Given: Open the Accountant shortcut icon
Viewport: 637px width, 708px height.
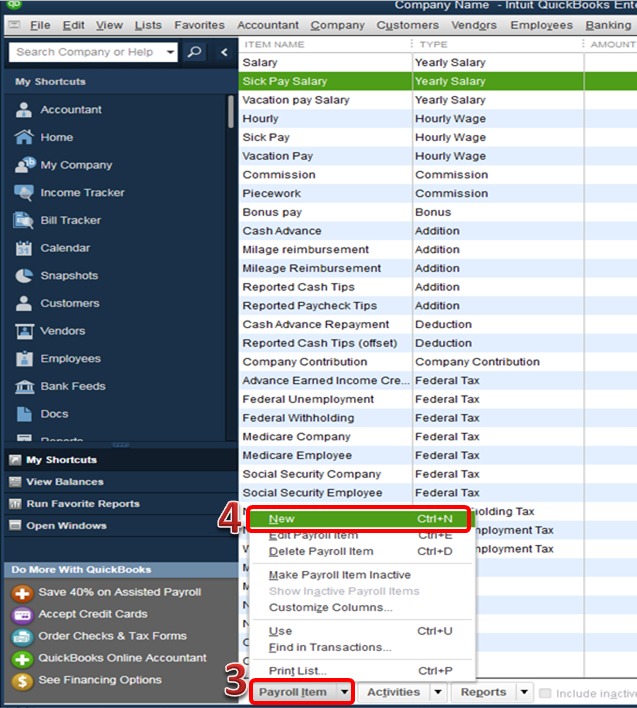Looking at the screenshot, I should tap(24, 110).
